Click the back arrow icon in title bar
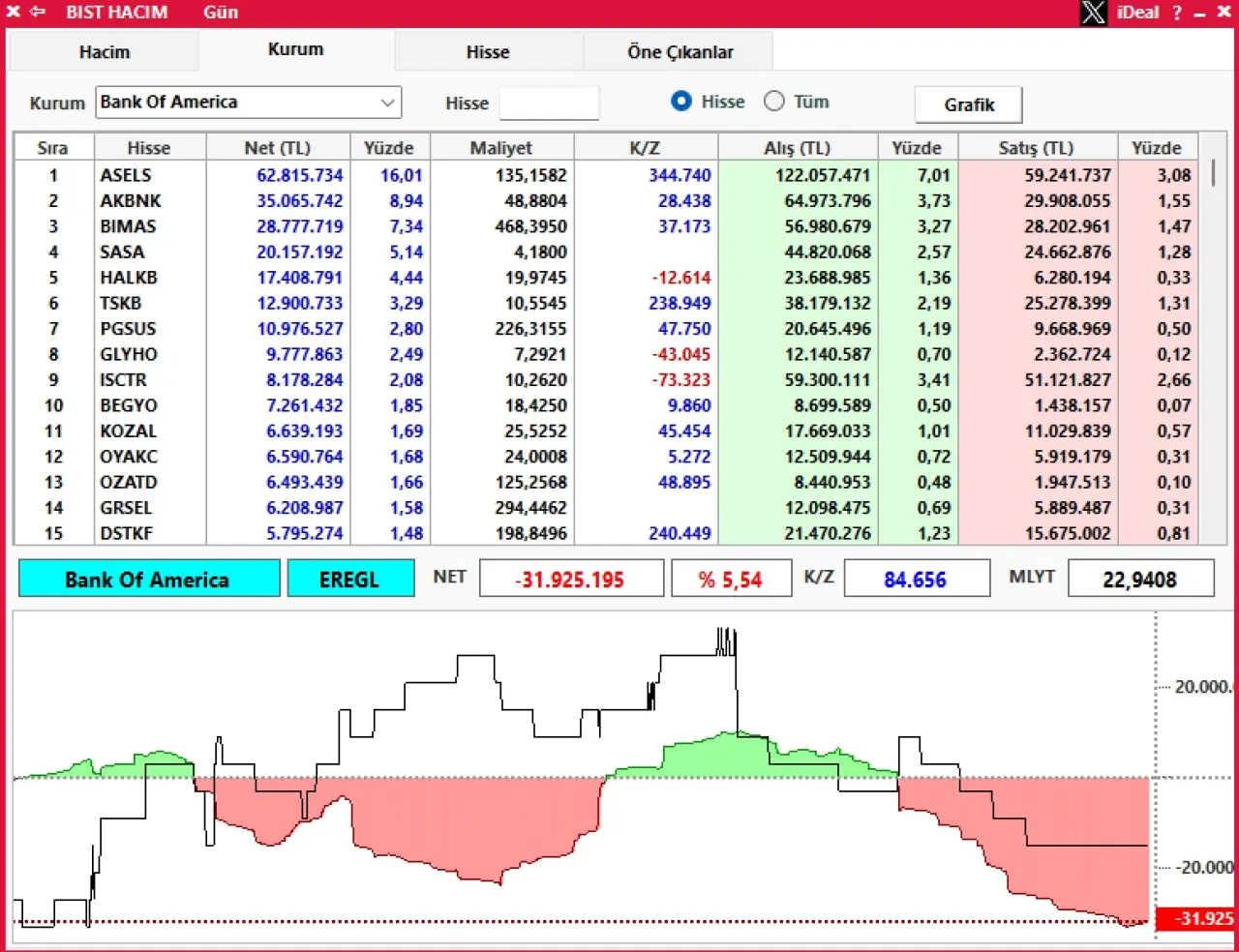1239x952 pixels. (x=38, y=12)
